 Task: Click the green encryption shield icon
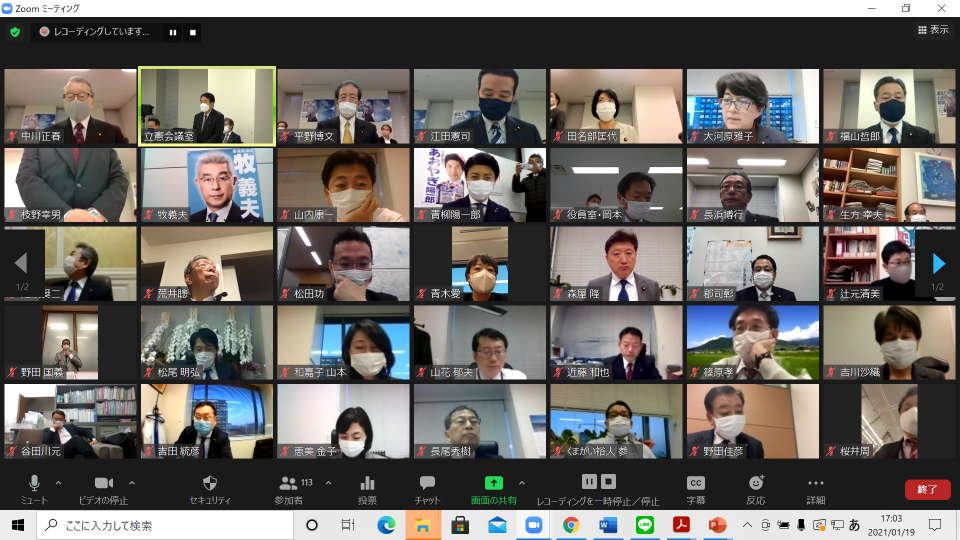[x=15, y=32]
